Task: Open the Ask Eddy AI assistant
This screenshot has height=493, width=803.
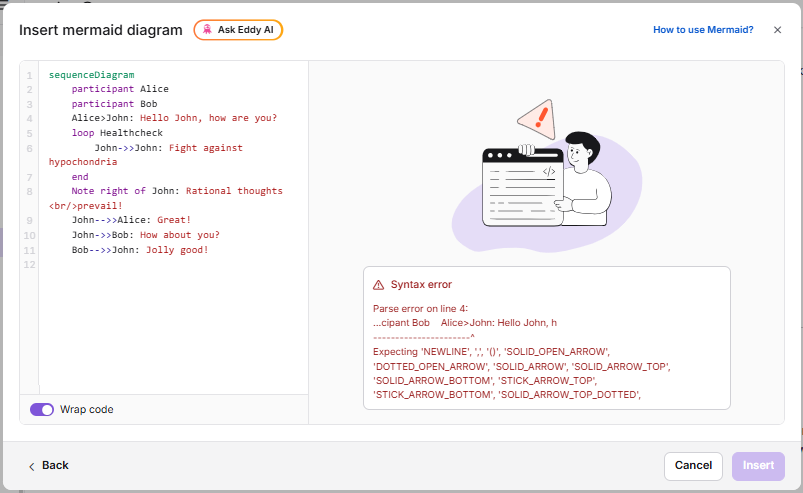Action: (x=238, y=30)
